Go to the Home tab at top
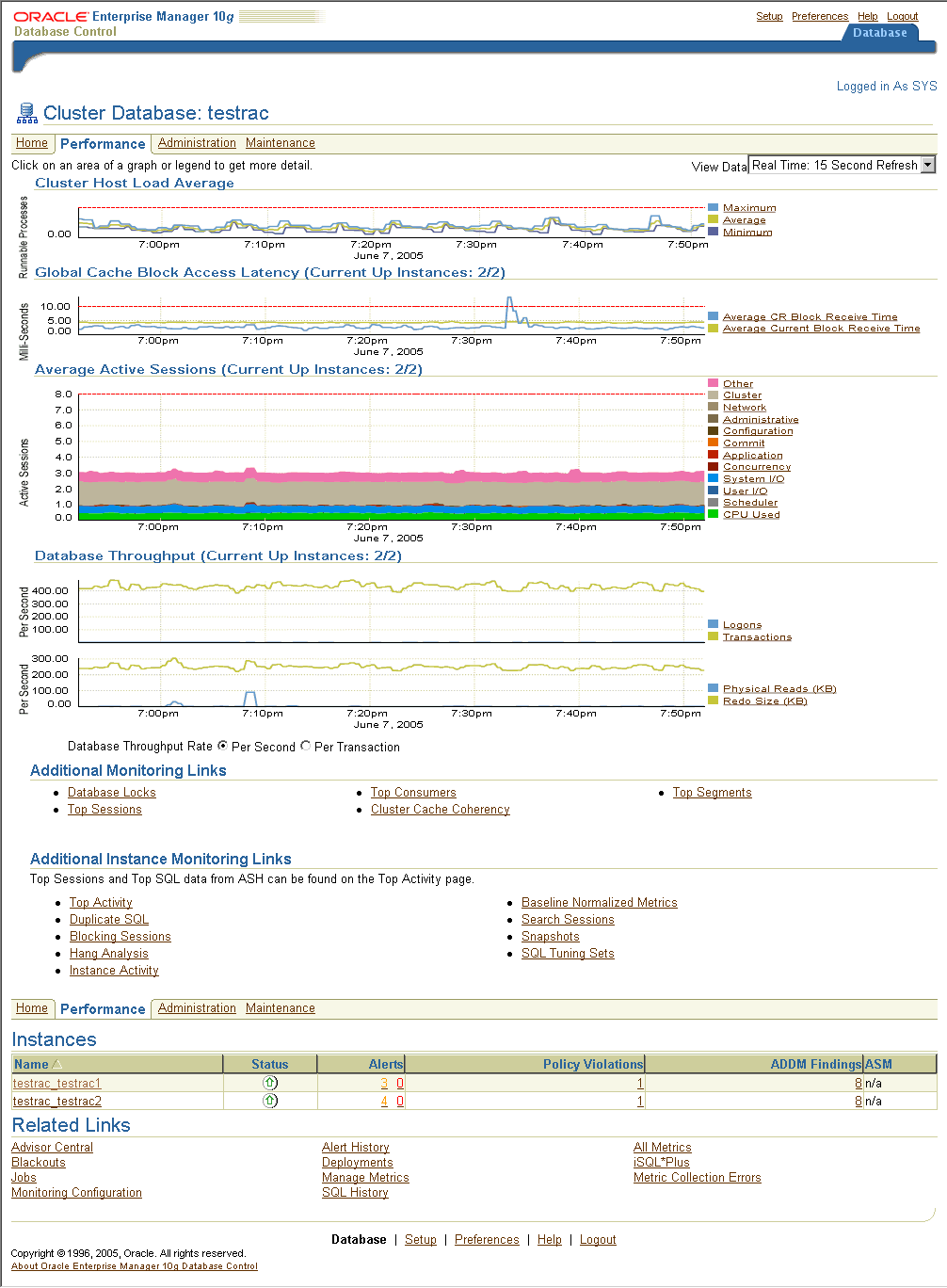The image size is (947, 1288). tap(31, 143)
